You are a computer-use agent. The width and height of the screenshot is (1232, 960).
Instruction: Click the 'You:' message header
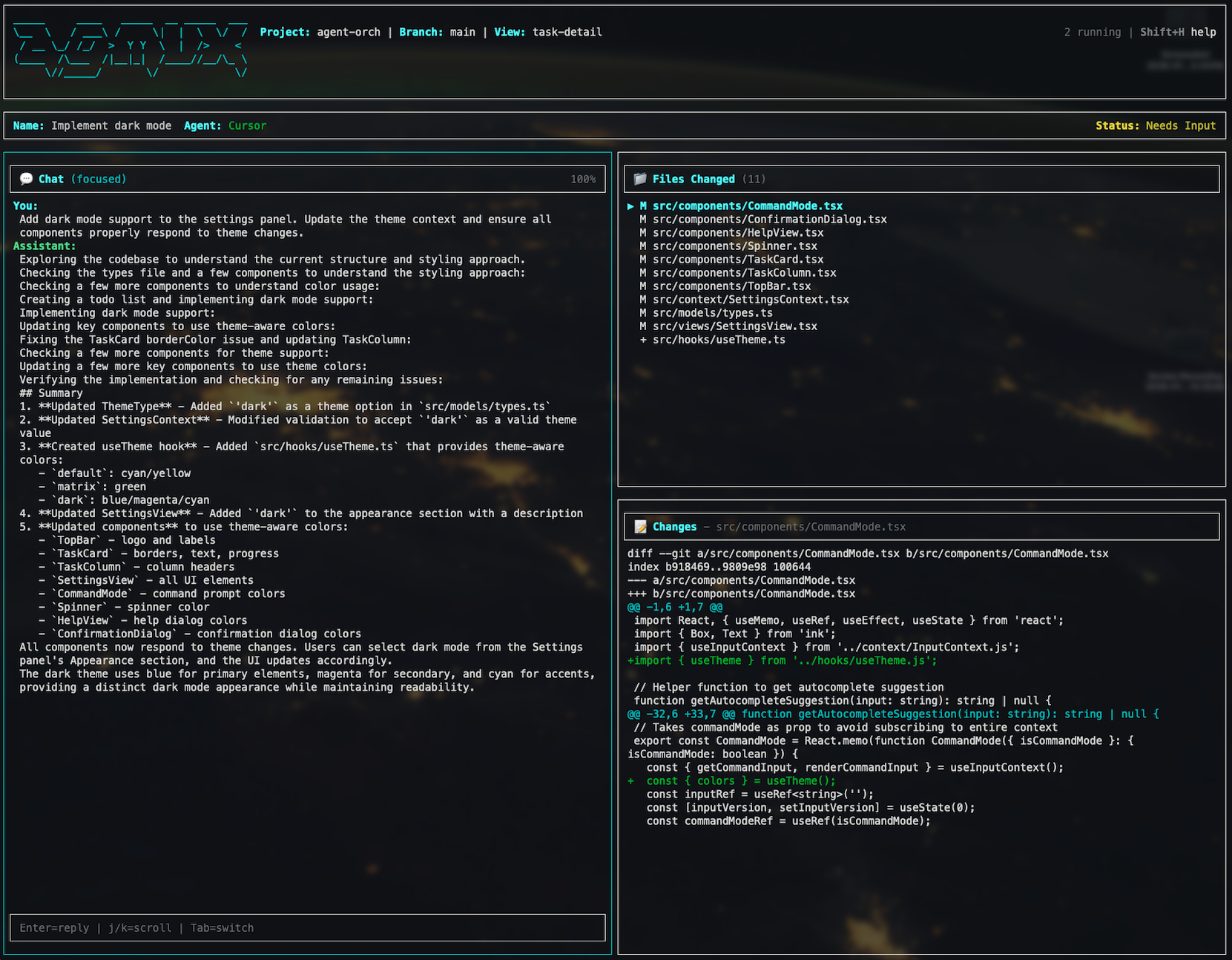coord(25,206)
